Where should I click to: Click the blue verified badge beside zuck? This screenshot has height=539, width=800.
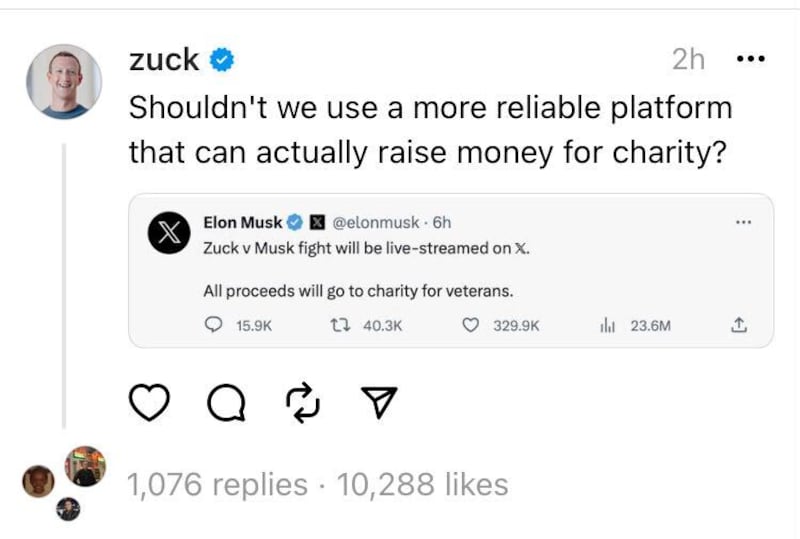point(221,61)
